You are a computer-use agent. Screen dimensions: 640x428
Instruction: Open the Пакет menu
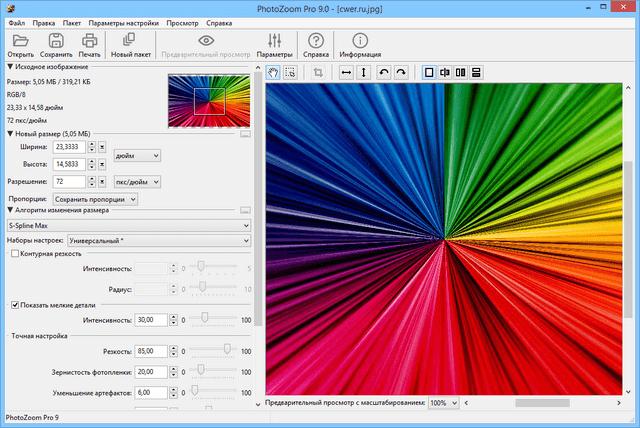pyautogui.click(x=72, y=21)
